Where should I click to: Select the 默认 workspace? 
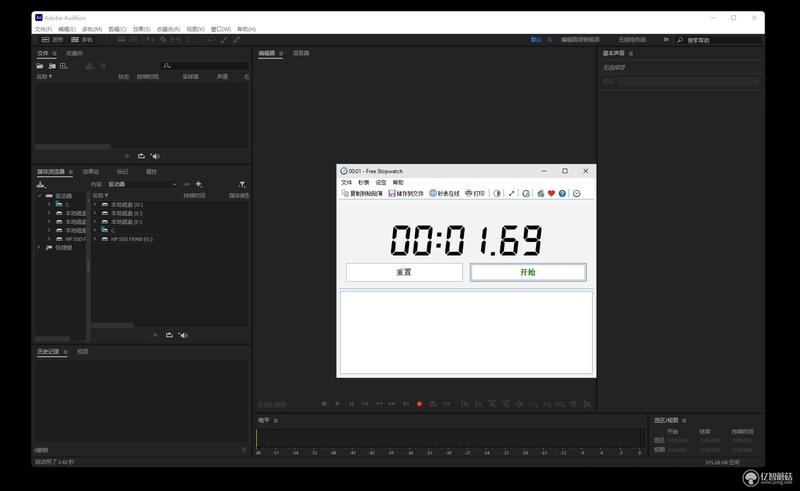536,40
